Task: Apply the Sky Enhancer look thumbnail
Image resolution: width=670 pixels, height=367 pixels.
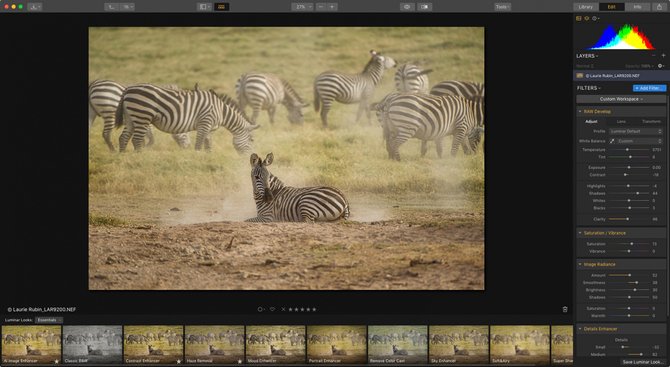Action: click(x=459, y=345)
